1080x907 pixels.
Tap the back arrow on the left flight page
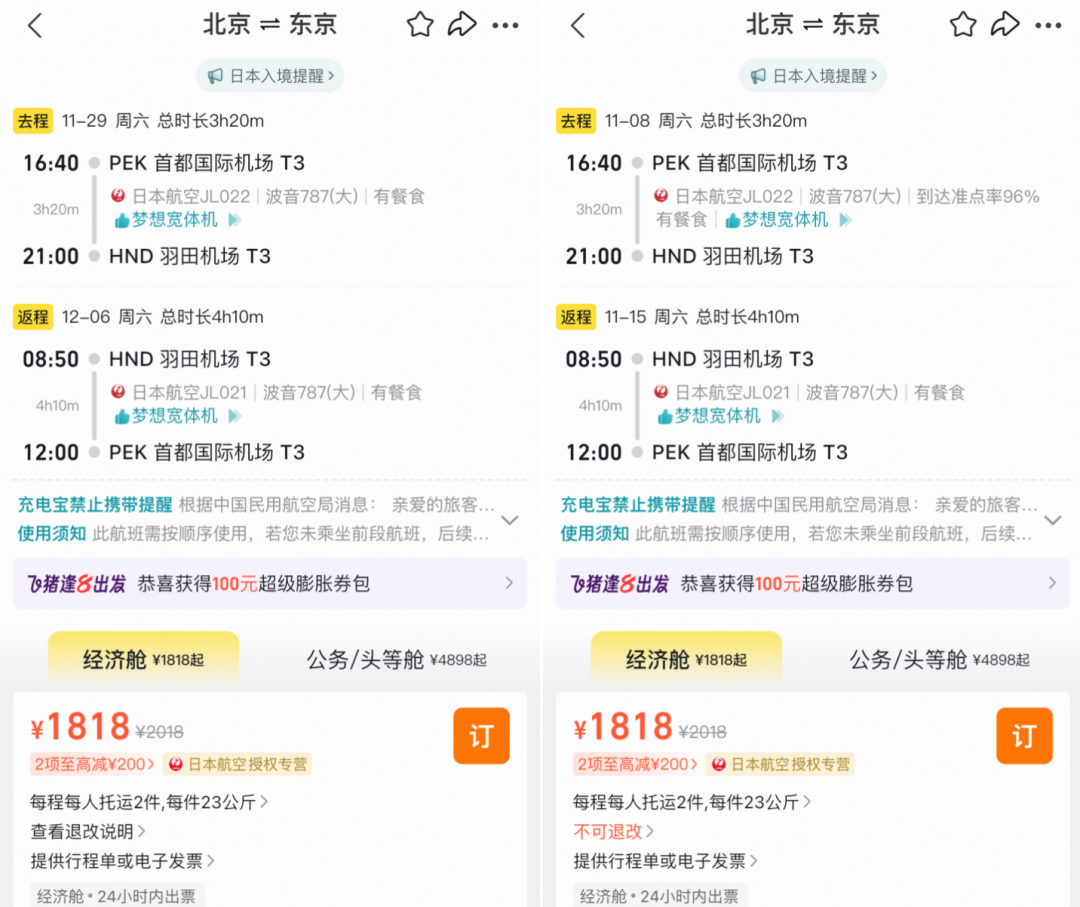[x=35, y=24]
